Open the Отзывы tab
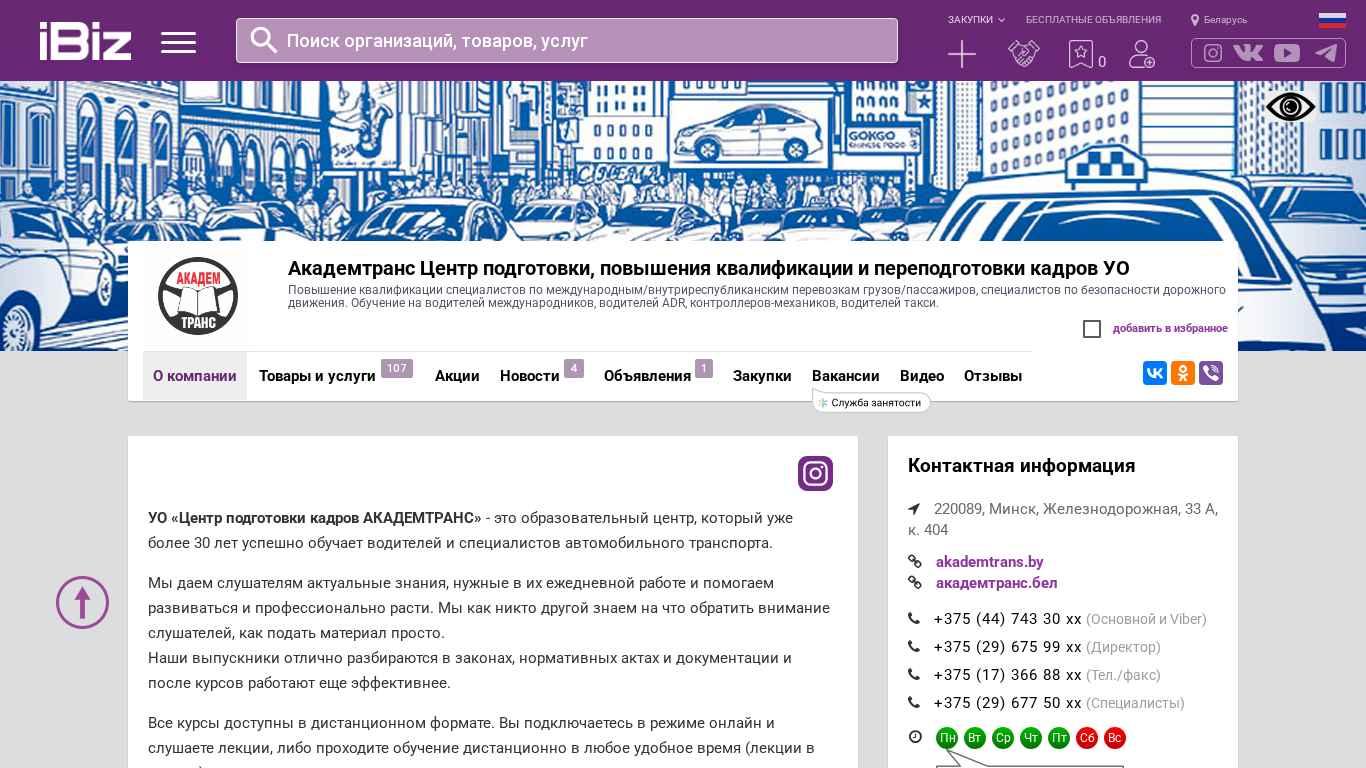 [992, 376]
